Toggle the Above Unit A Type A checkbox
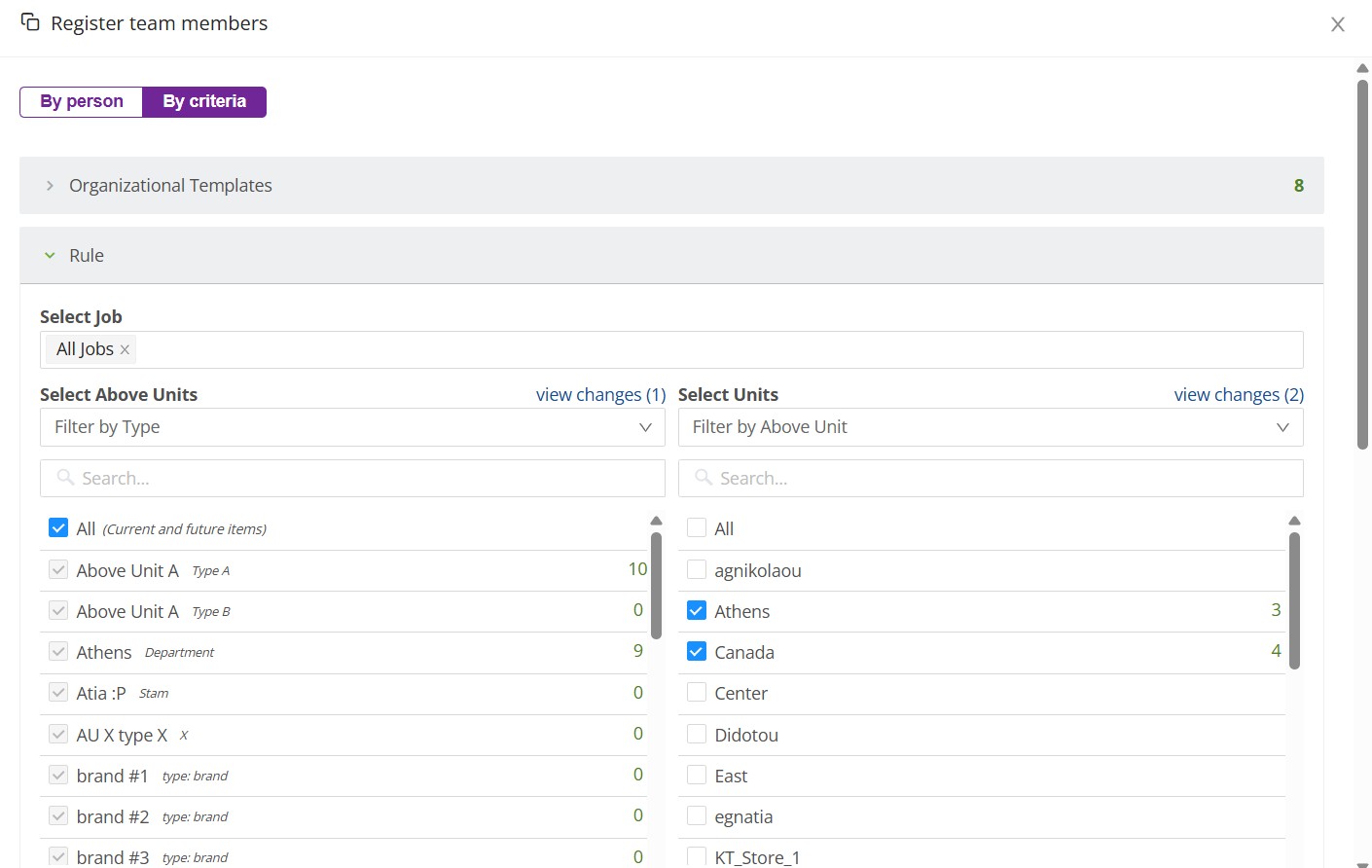Viewport: 1372px width, 868px height. 58,569
